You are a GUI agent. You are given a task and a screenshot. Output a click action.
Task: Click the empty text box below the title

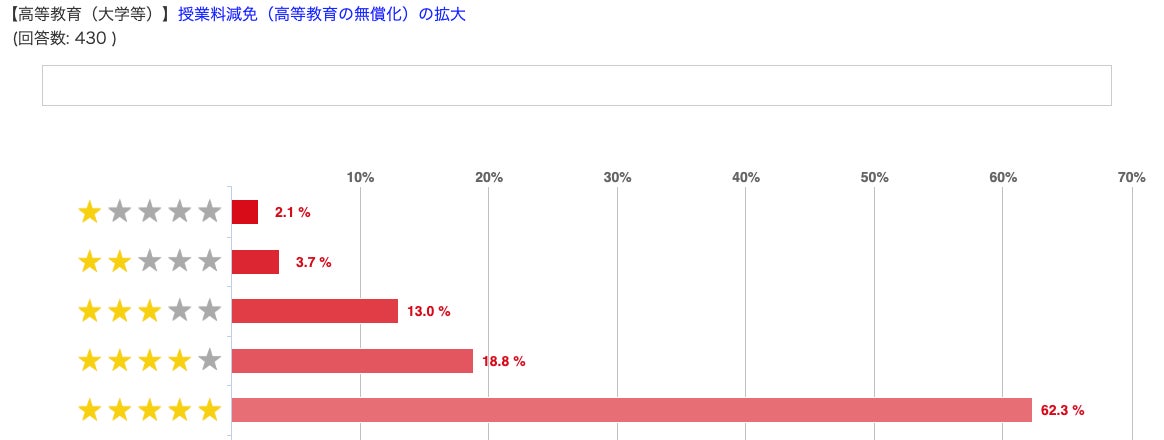pos(576,85)
